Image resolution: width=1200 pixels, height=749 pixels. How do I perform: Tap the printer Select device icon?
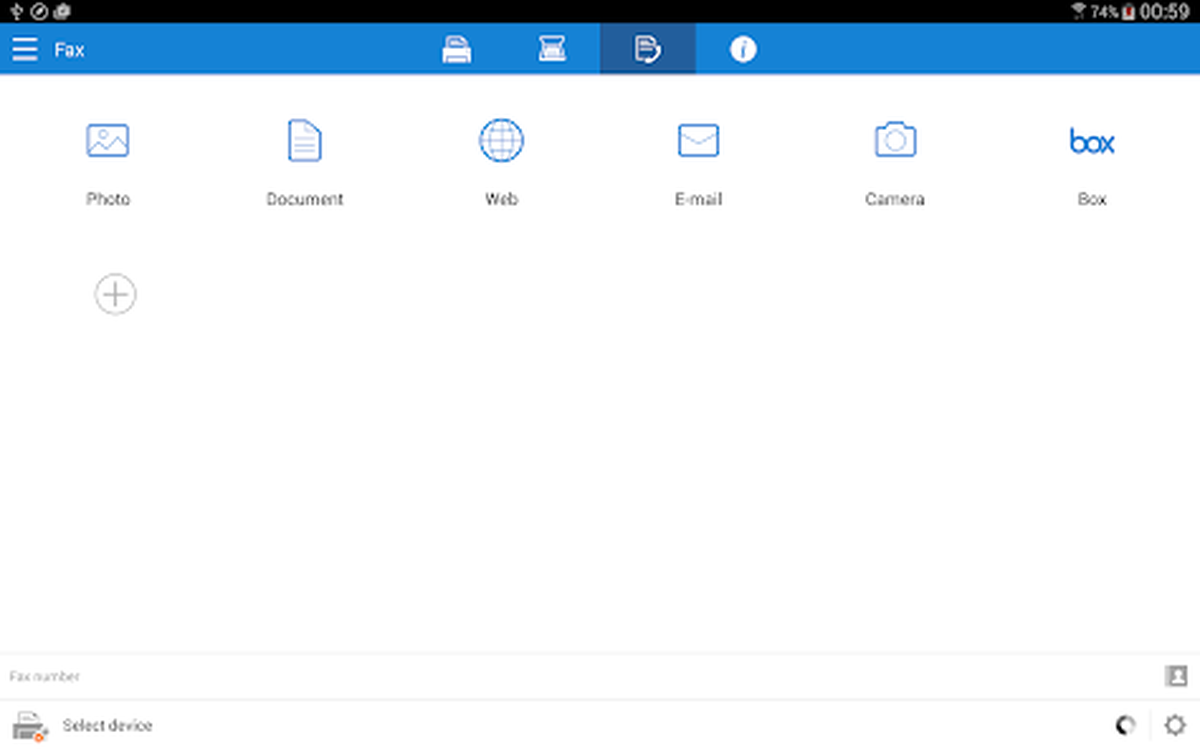click(x=29, y=726)
